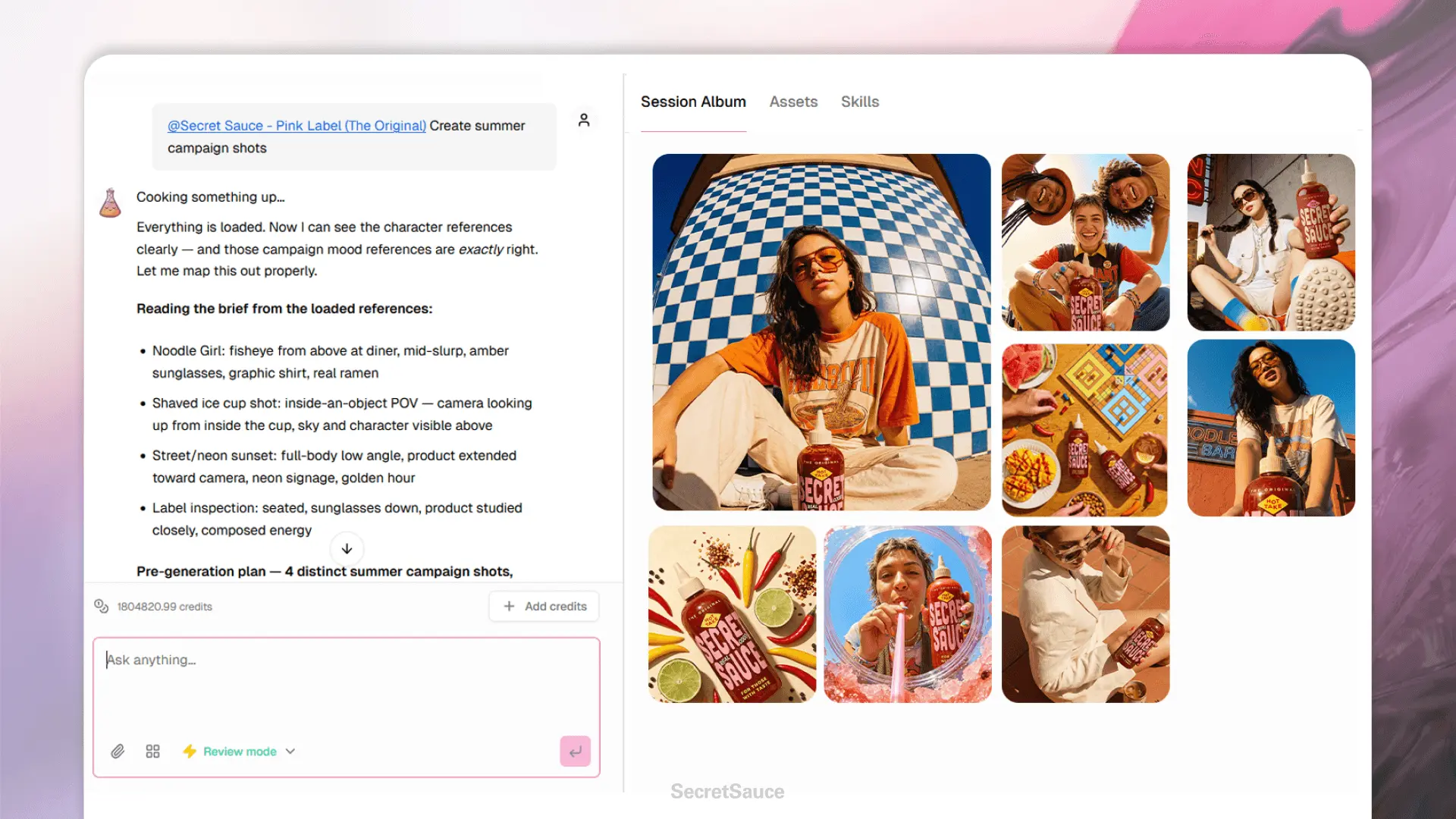The width and height of the screenshot is (1456, 819).
Task: Click the Label inspection bullet item
Action: [x=337, y=519]
